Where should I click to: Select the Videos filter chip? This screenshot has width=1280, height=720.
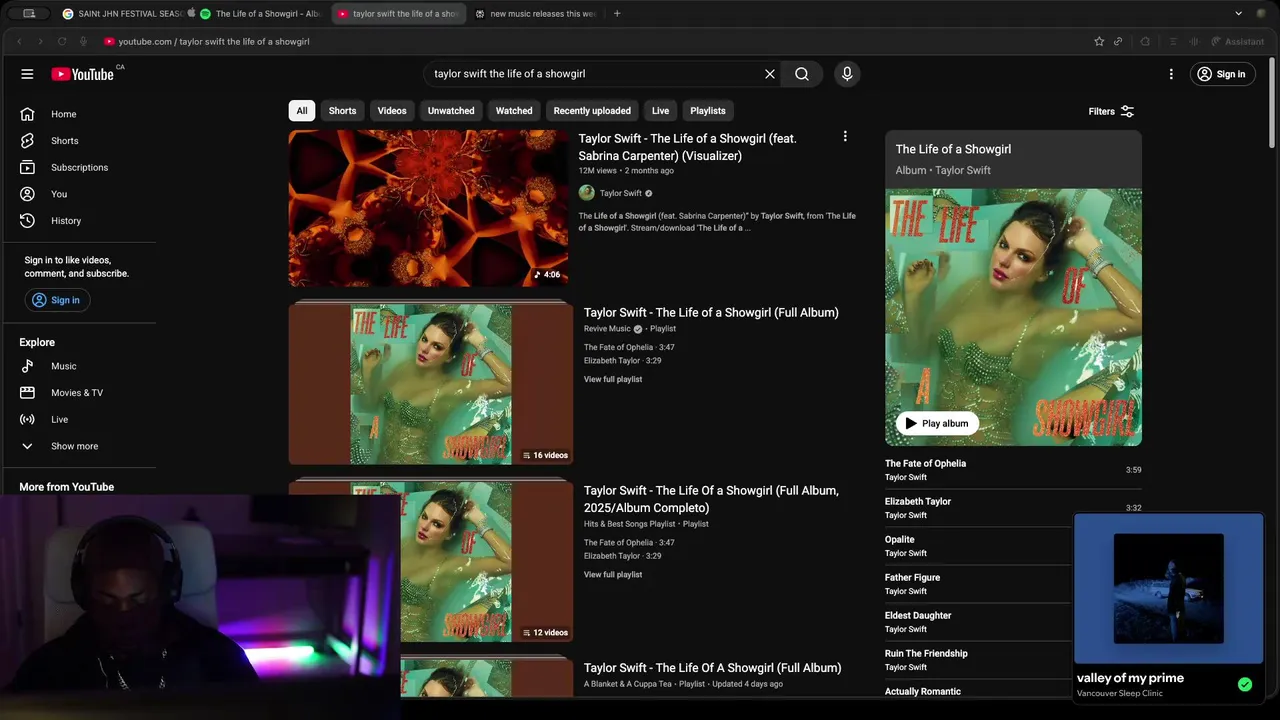pyautogui.click(x=392, y=111)
